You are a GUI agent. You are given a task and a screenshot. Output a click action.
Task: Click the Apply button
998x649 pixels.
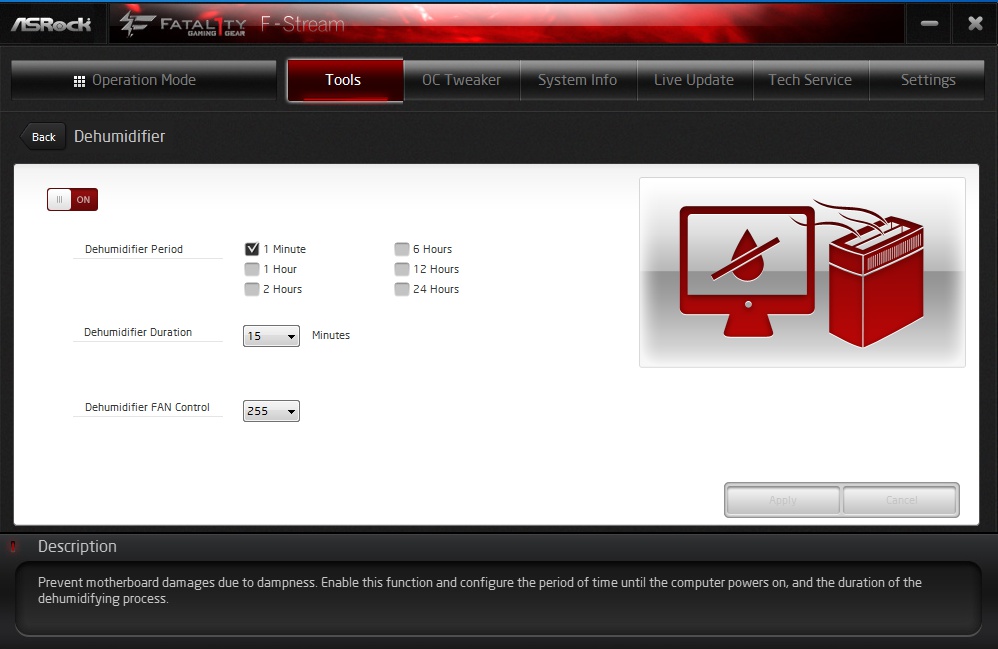point(783,500)
